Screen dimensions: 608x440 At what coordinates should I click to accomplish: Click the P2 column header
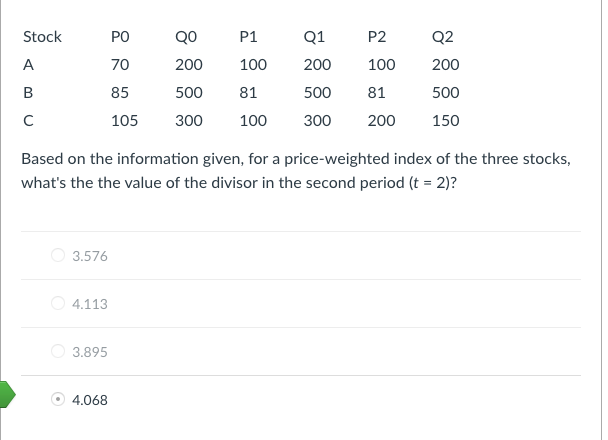(377, 37)
